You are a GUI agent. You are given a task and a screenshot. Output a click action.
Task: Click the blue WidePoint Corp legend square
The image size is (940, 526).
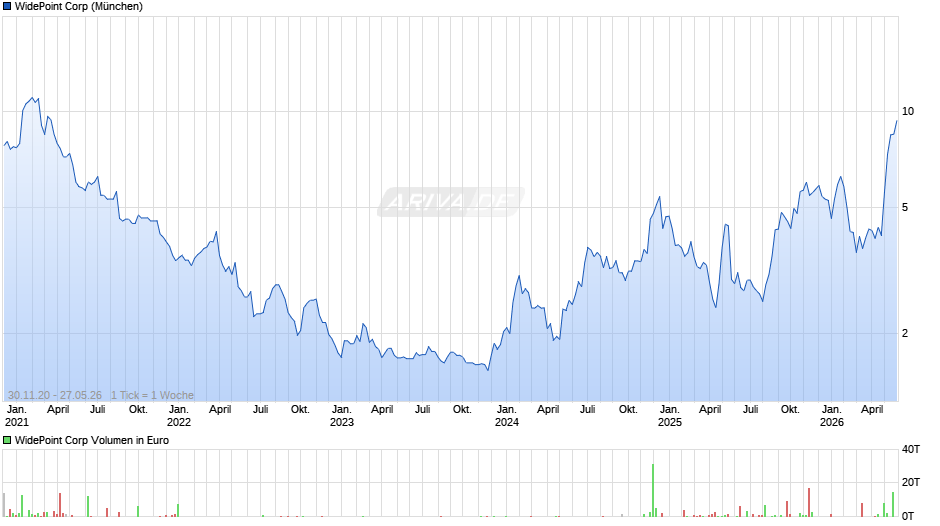point(7,7)
